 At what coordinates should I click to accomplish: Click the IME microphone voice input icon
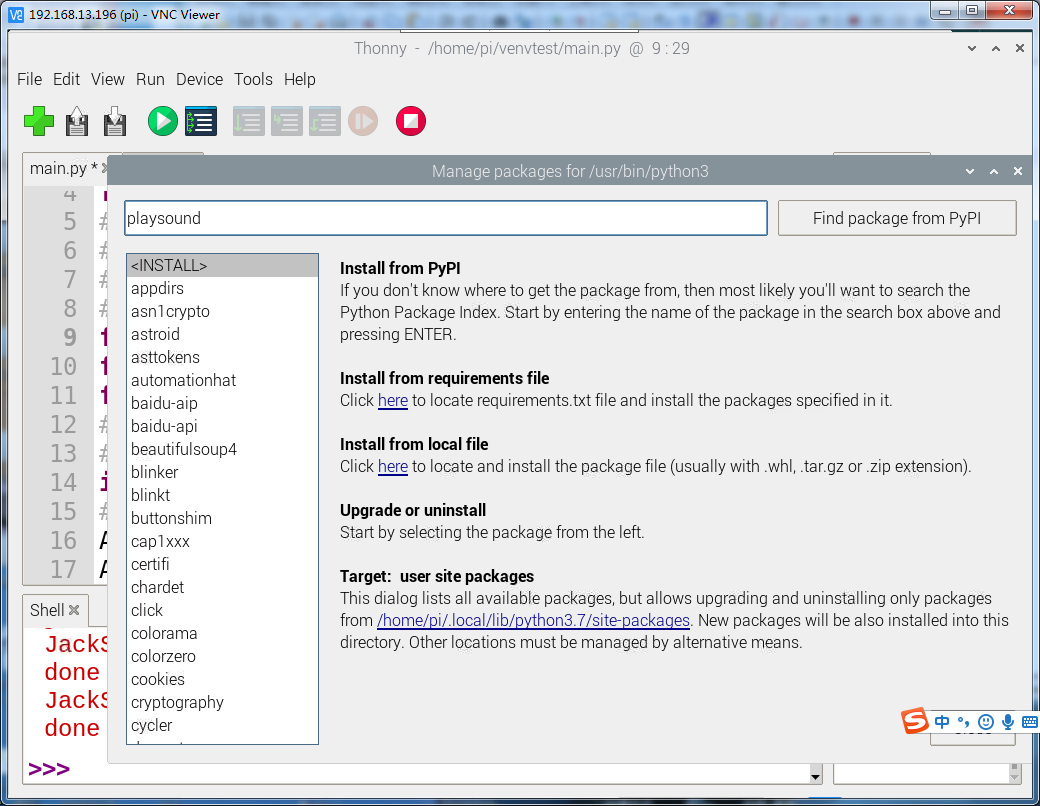click(1008, 721)
